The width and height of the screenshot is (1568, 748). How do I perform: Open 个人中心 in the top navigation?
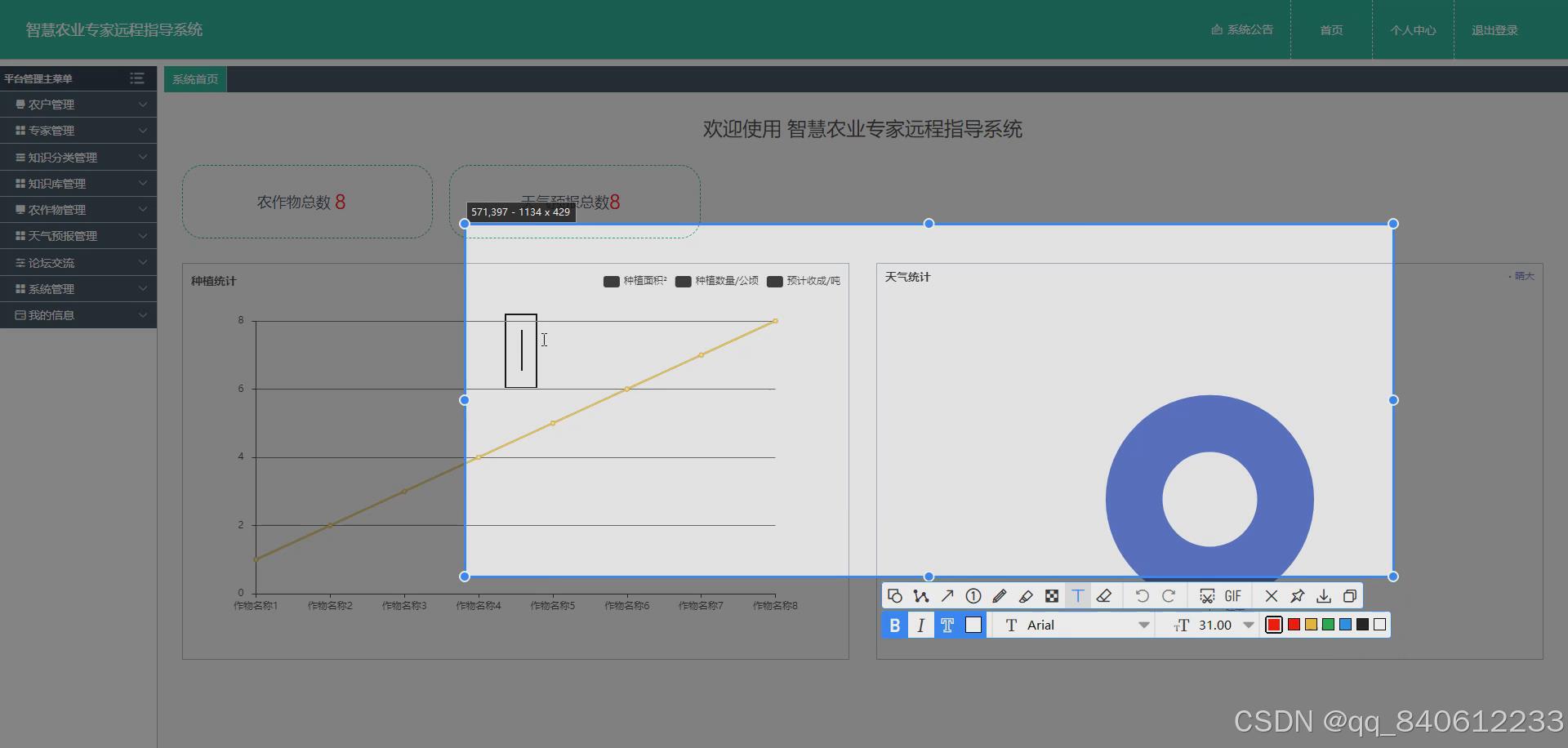click(x=1413, y=30)
